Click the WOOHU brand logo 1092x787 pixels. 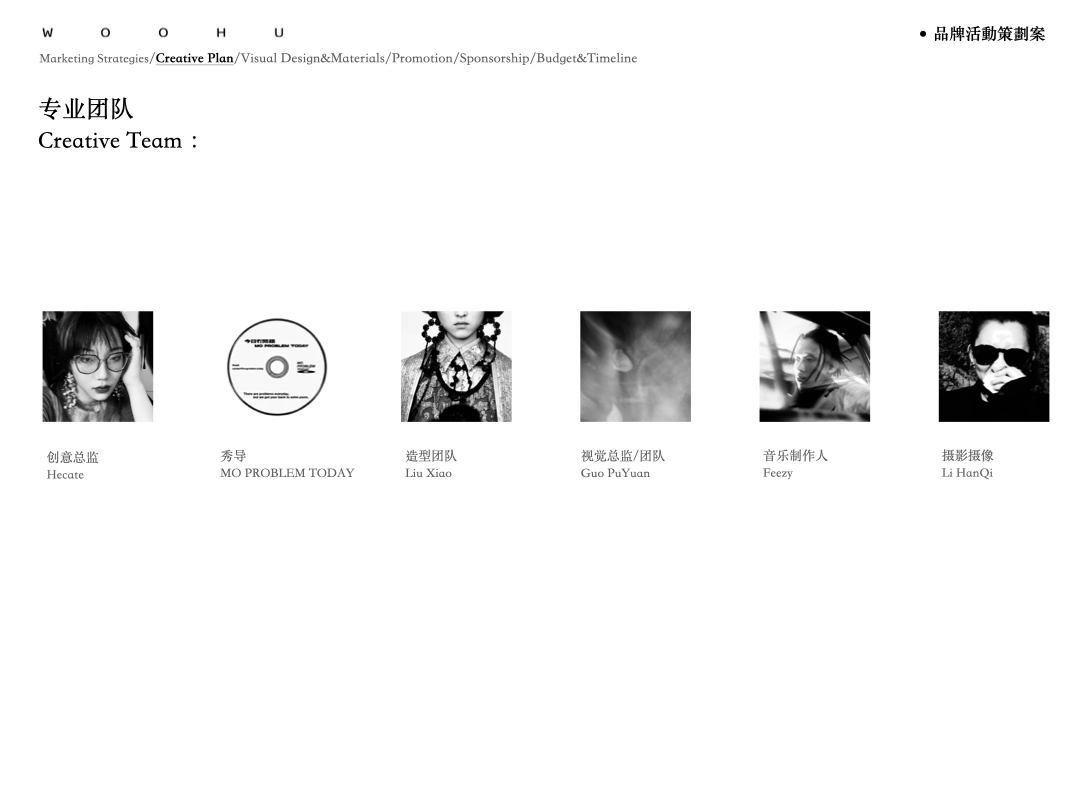click(x=163, y=33)
